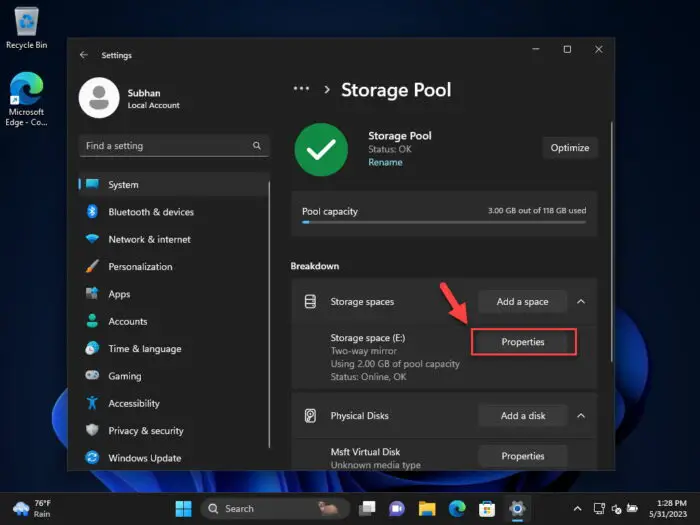The width and height of the screenshot is (700, 525).
Task: Show hidden system tray icons chevron
Action: point(577,508)
